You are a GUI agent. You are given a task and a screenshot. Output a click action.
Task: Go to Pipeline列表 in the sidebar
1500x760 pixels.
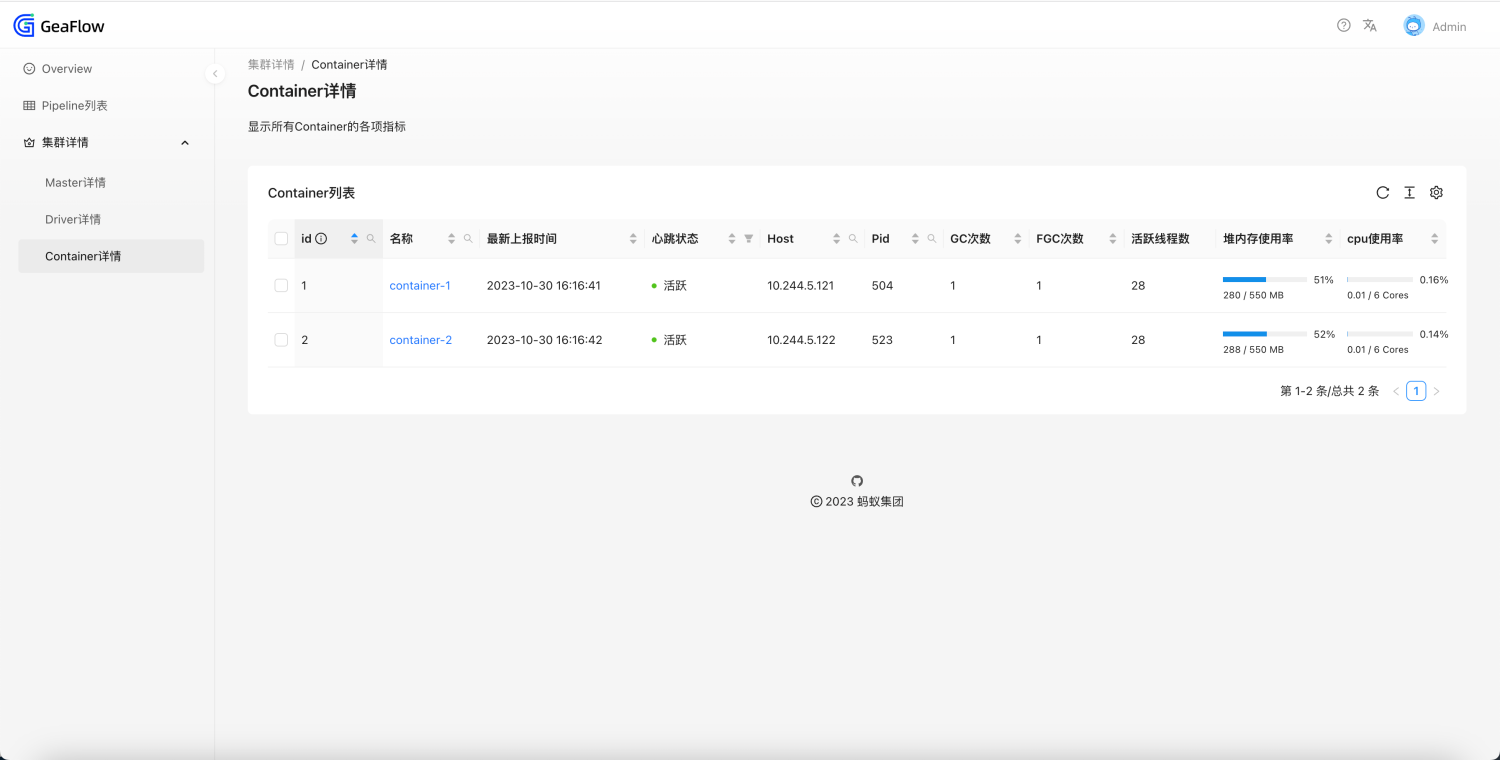[74, 106]
